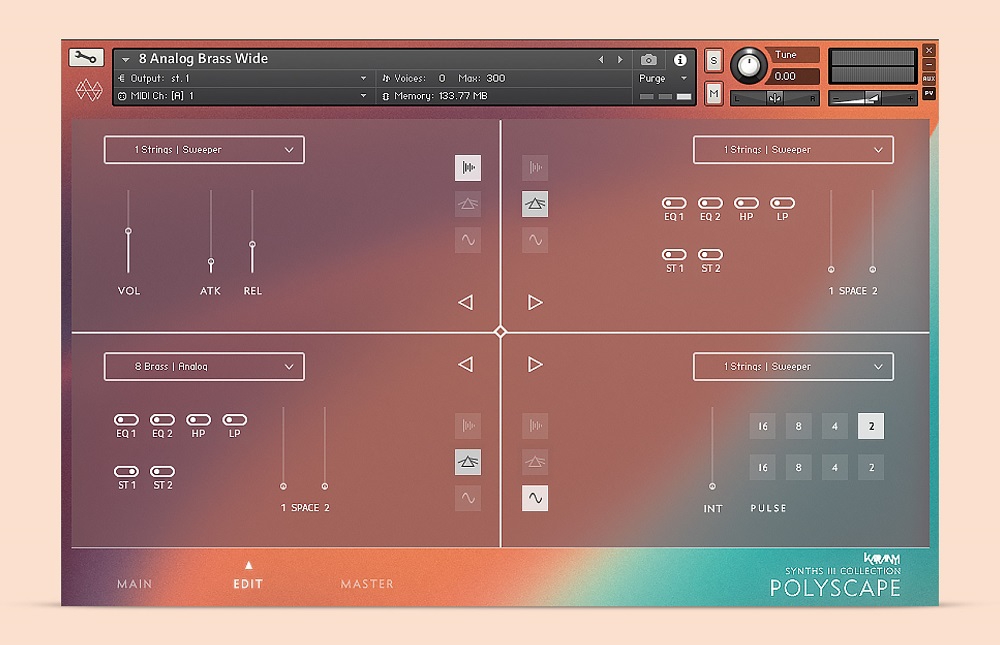Toggle ST 1 switch in bottom-left layer
Screen dimensions: 1000x645
pos(126,471)
